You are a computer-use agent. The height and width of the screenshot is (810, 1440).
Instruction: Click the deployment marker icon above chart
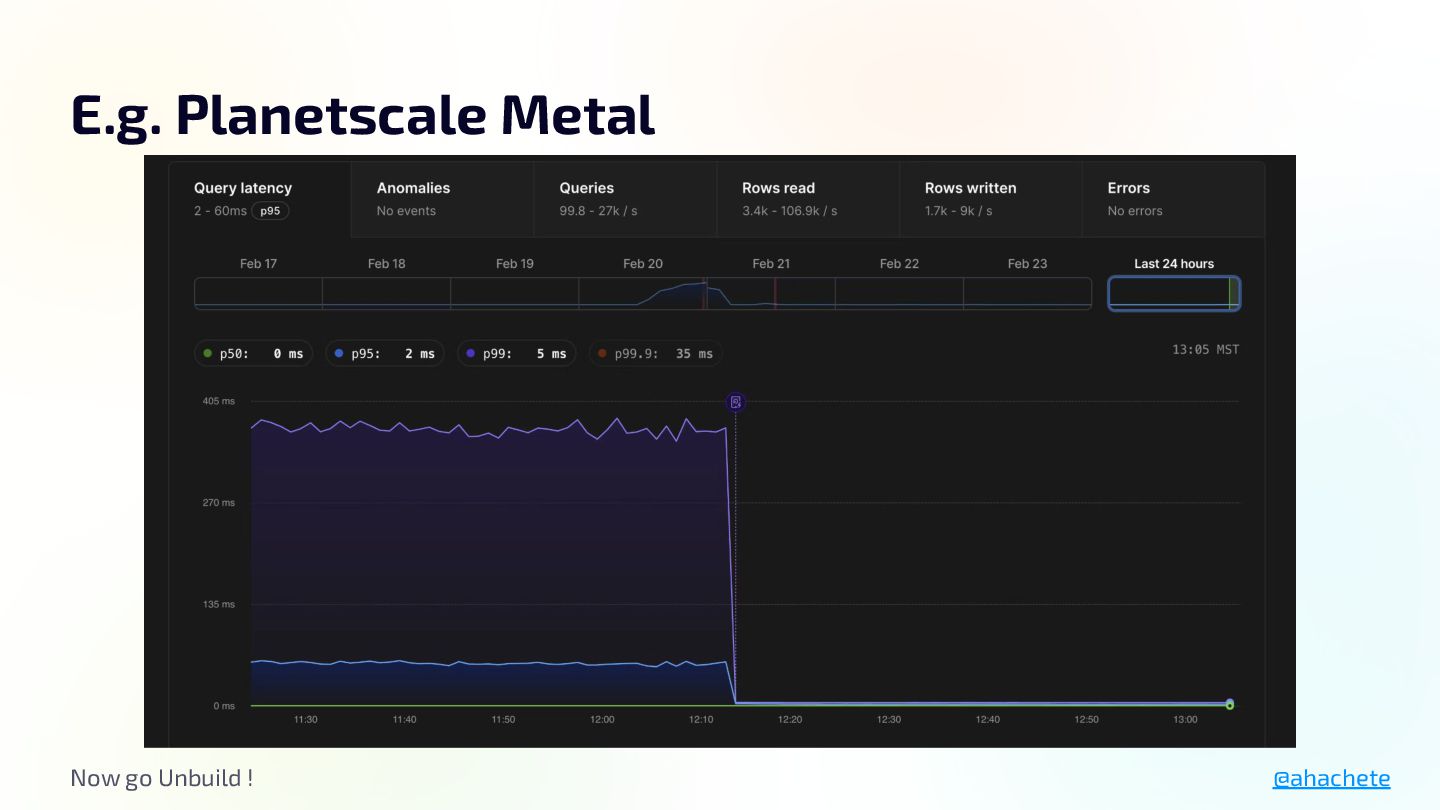click(736, 402)
